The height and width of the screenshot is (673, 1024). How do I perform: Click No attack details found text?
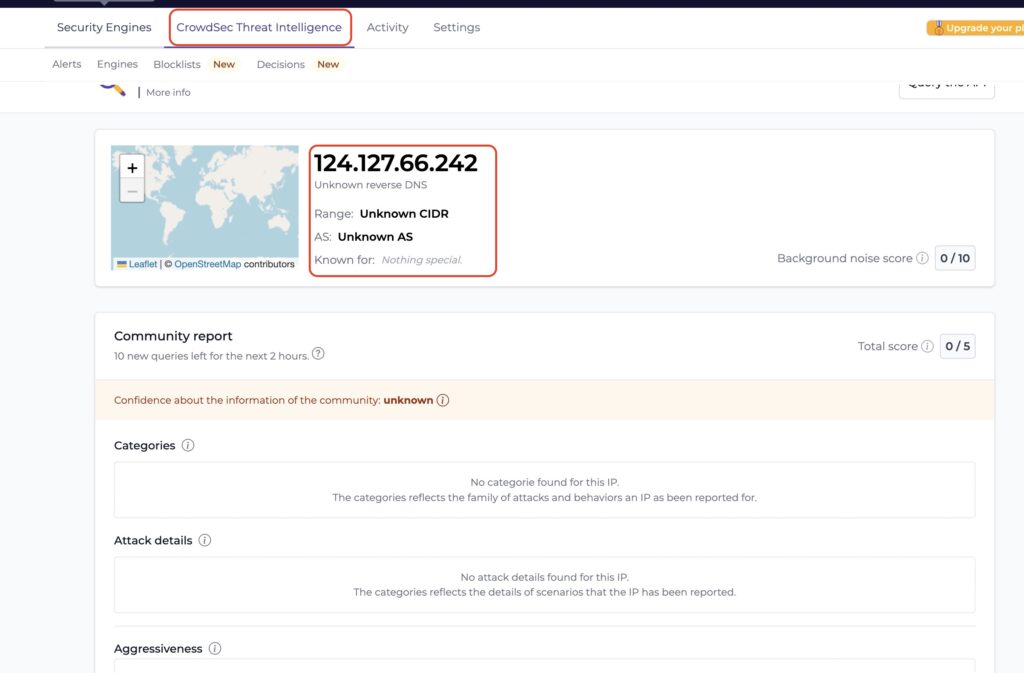(545, 577)
